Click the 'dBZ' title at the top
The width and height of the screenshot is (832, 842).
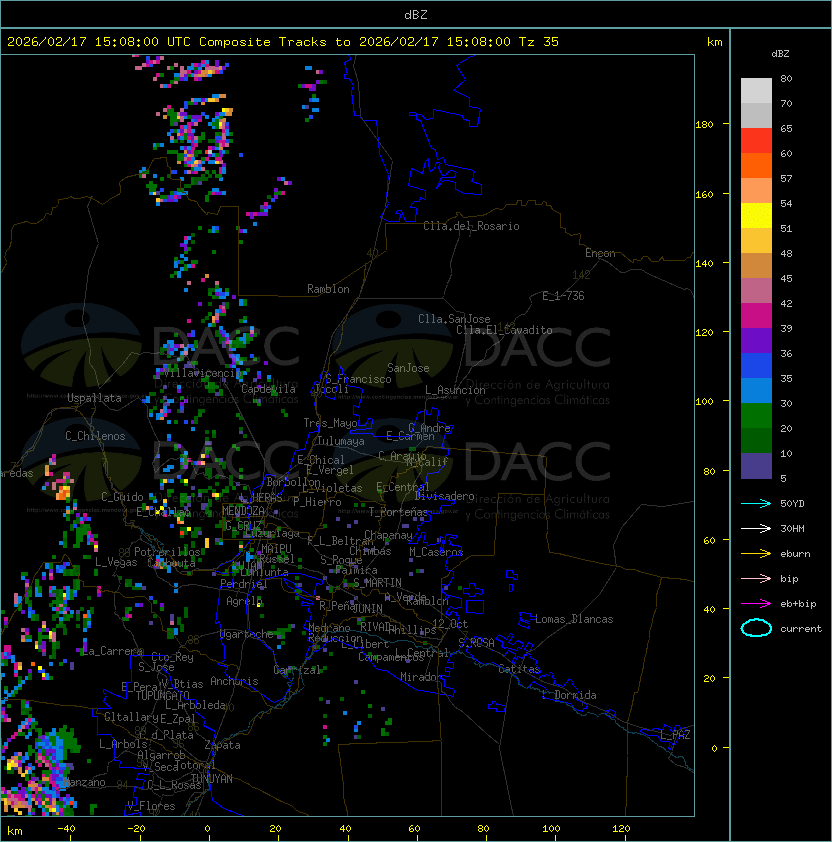point(416,14)
